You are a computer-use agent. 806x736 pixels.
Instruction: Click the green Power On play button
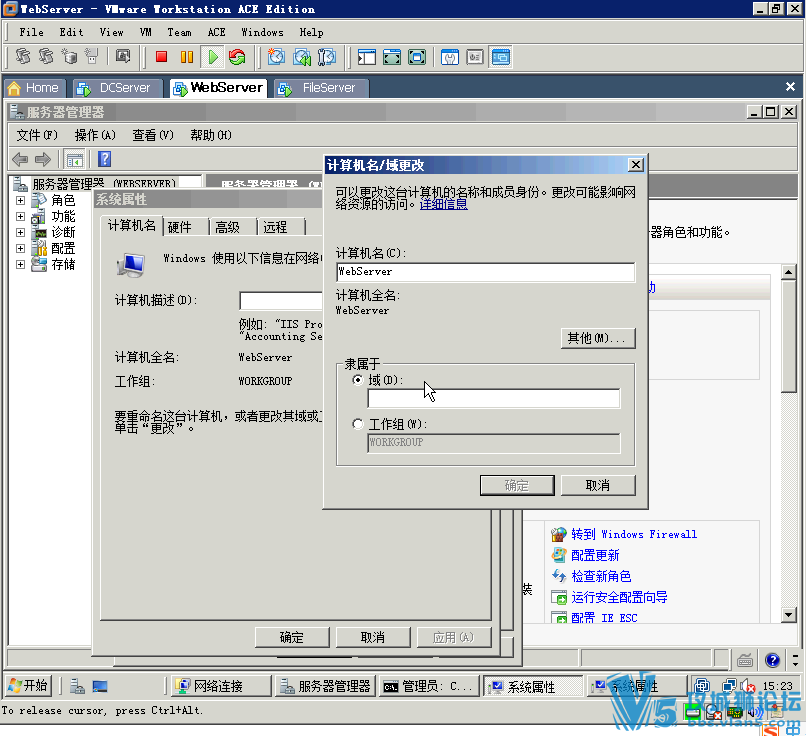point(213,57)
